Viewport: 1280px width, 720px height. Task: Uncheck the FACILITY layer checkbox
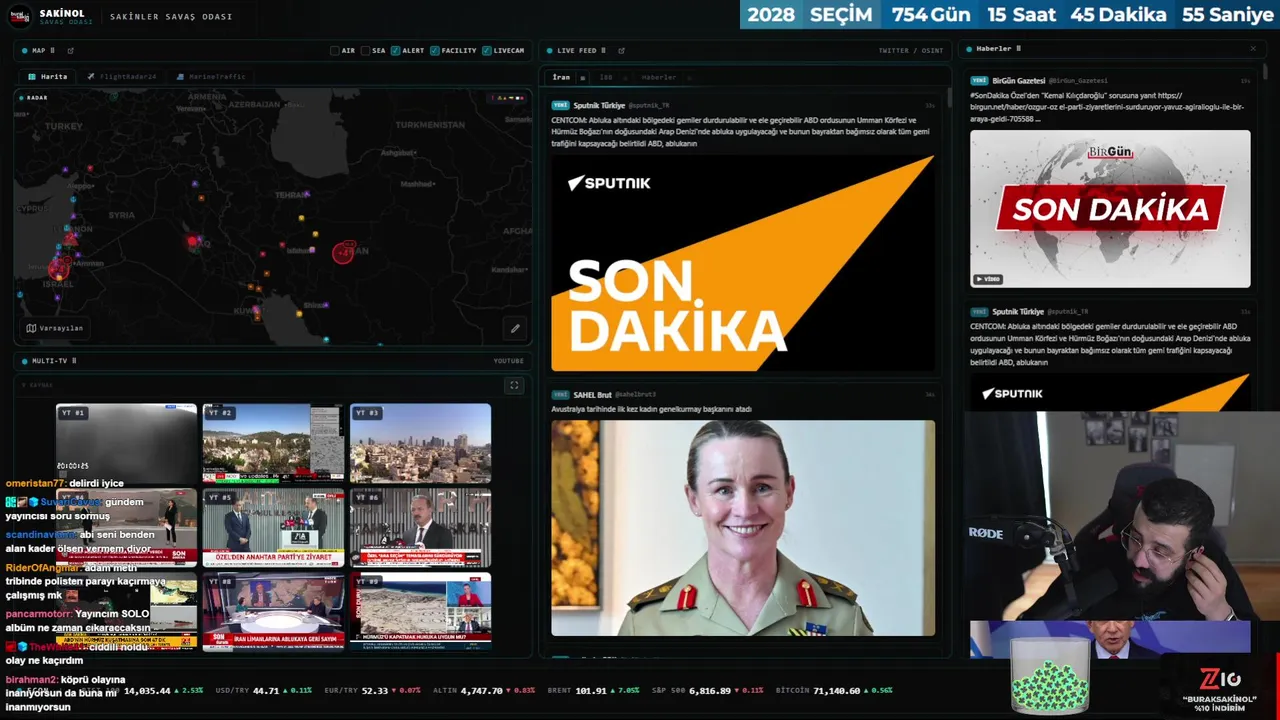tap(435, 50)
